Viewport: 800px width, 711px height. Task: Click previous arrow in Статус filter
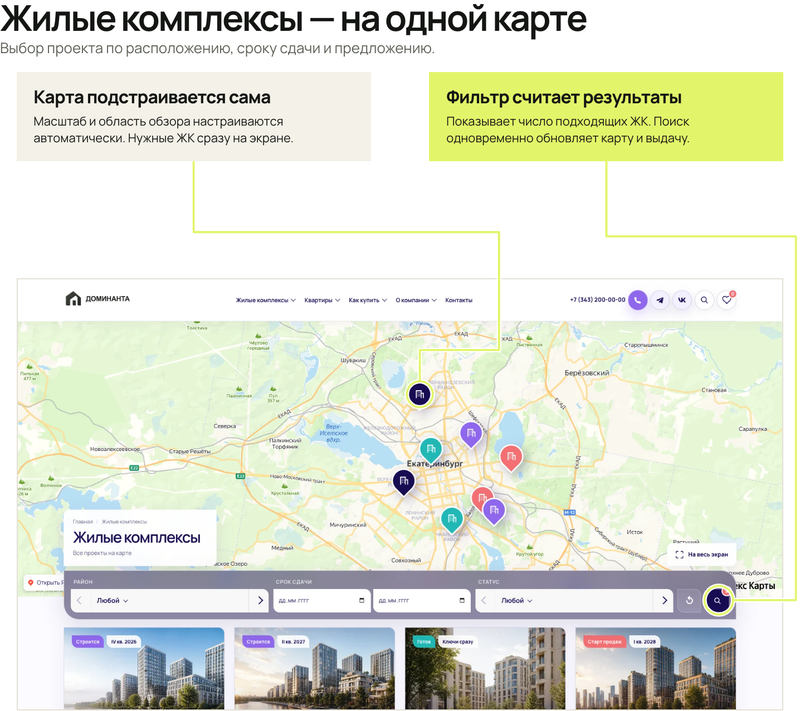coord(484,600)
